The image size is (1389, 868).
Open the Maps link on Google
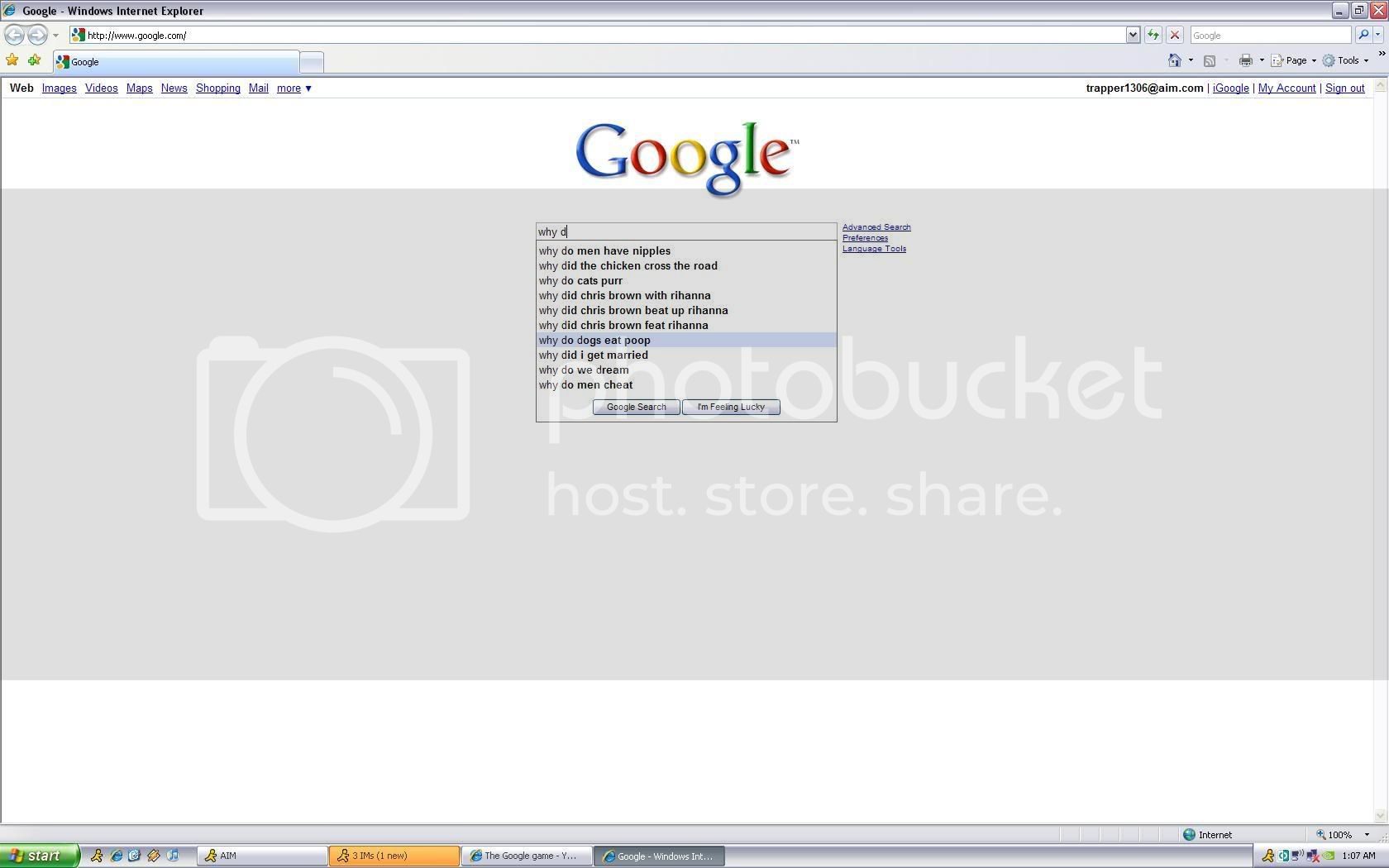(x=139, y=88)
